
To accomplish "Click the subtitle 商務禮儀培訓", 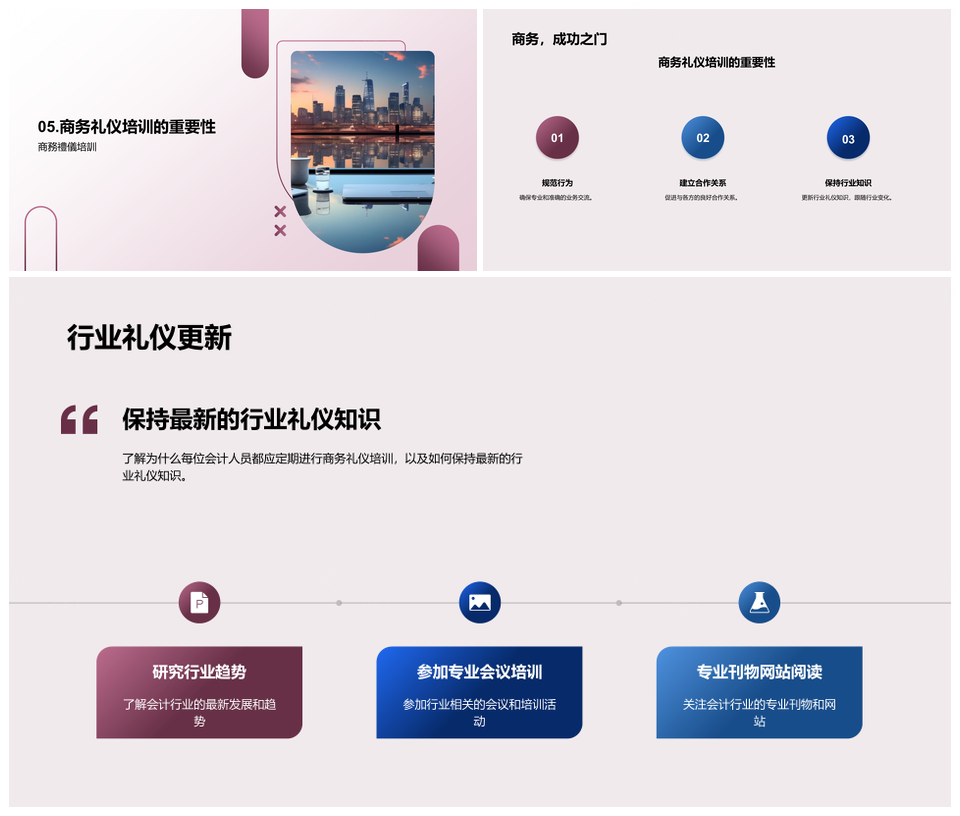I will point(67,147).
